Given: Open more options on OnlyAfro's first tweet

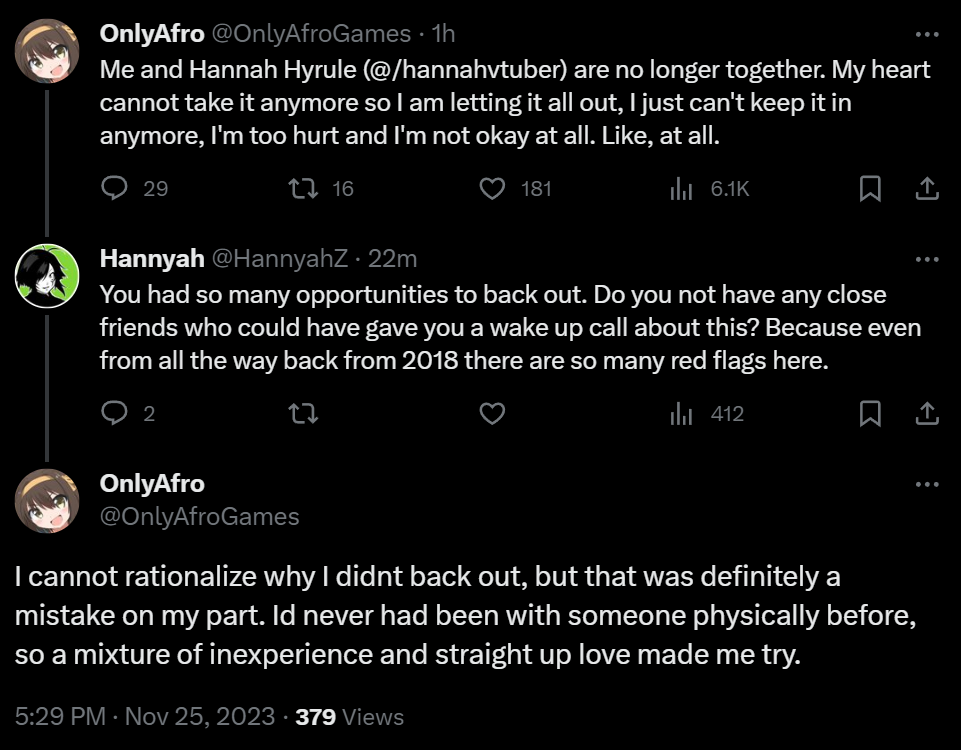Looking at the screenshot, I should pyautogui.click(x=927, y=34).
